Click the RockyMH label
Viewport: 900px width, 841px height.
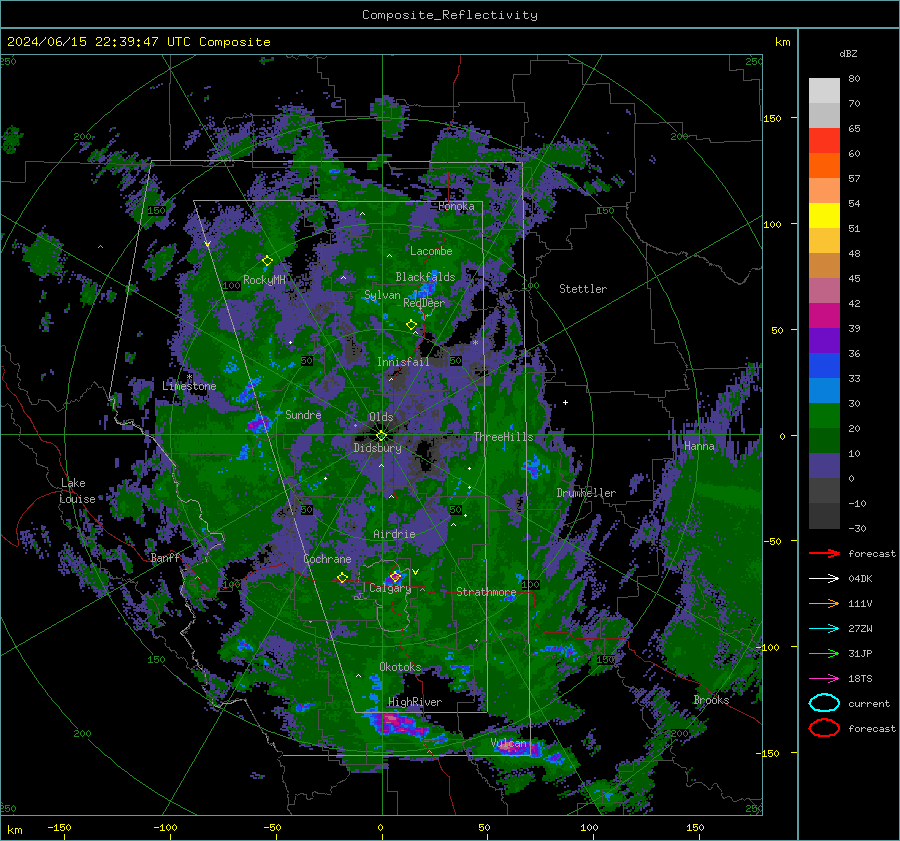click(265, 280)
